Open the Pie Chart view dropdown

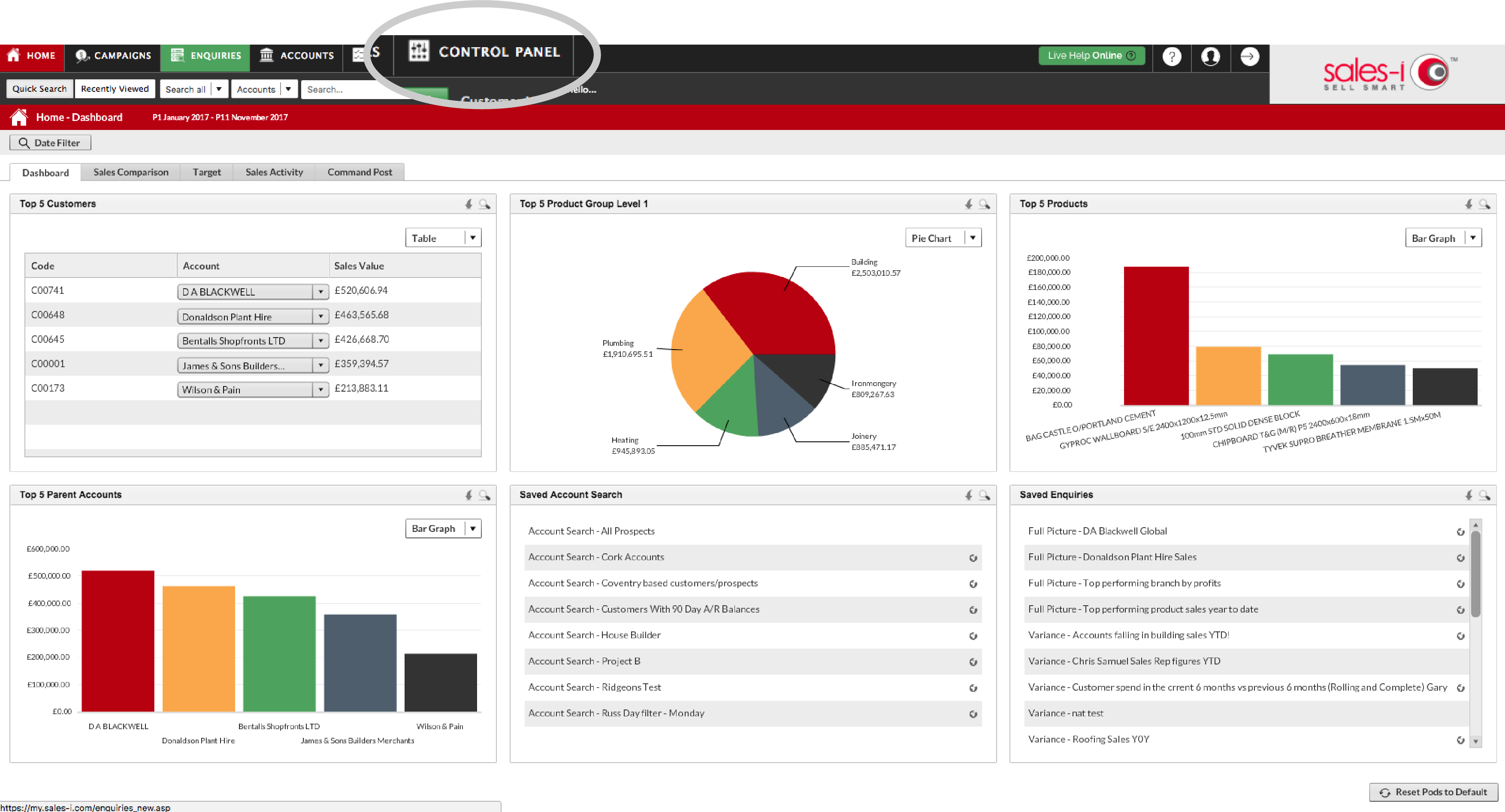(943, 238)
